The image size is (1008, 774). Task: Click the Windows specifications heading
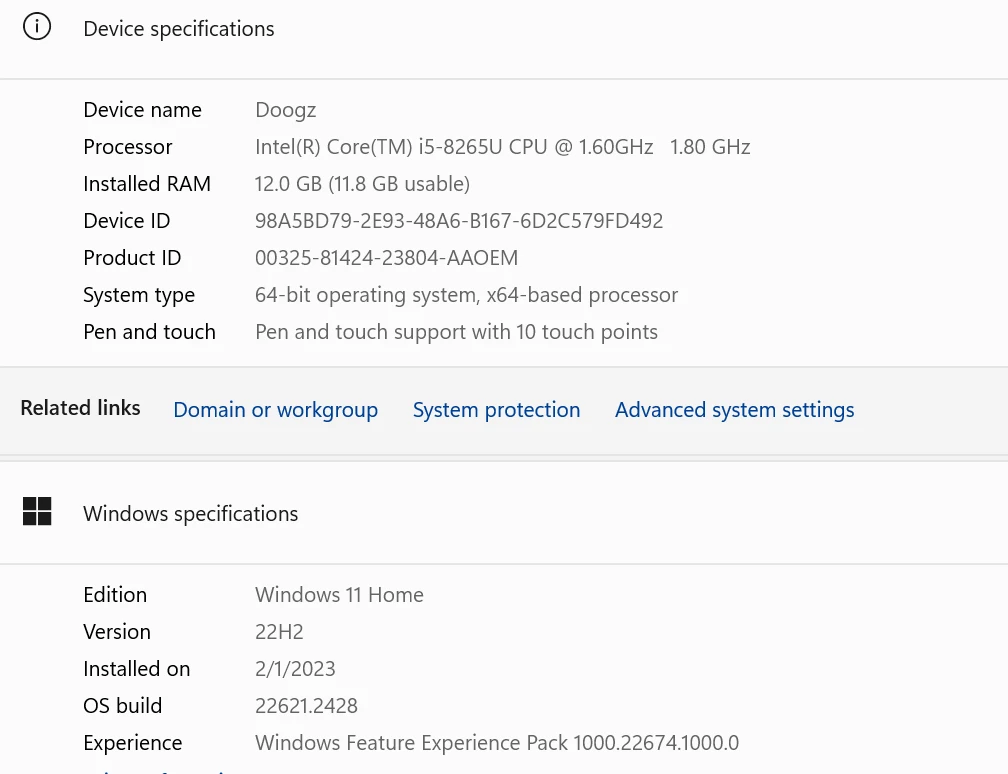click(190, 514)
